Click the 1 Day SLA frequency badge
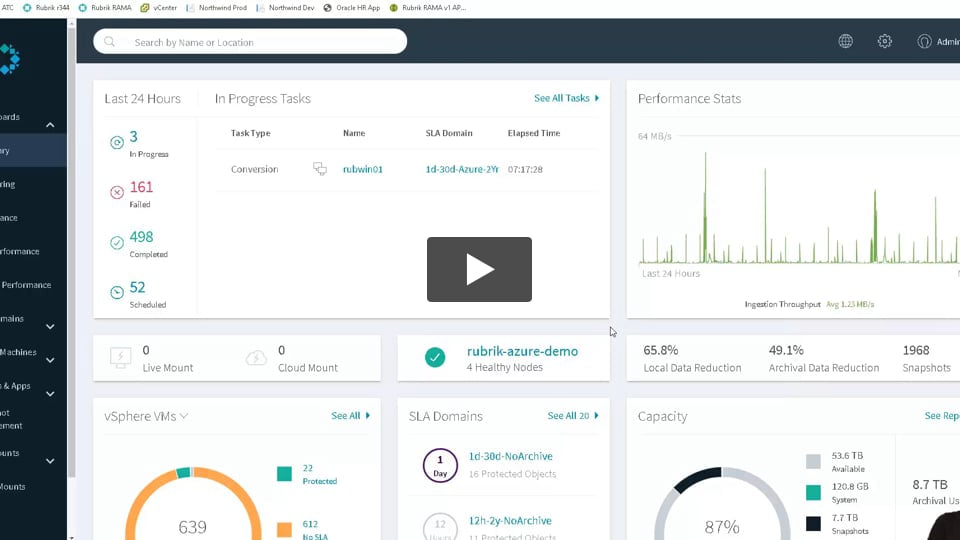The width and height of the screenshot is (960, 540). (440, 465)
